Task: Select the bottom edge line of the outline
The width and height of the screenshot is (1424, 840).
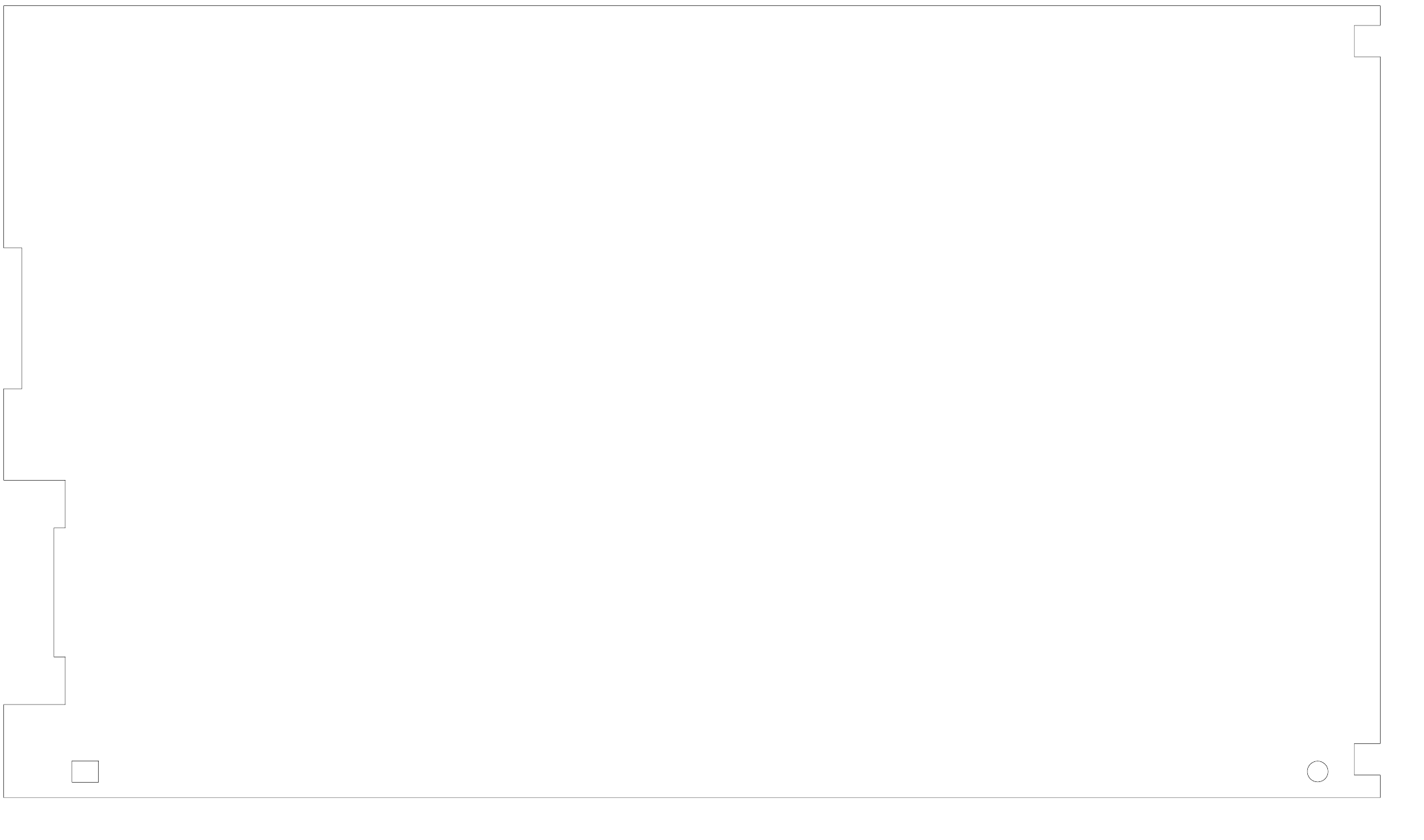Action: pyautogui.click(x=692, y=797)
